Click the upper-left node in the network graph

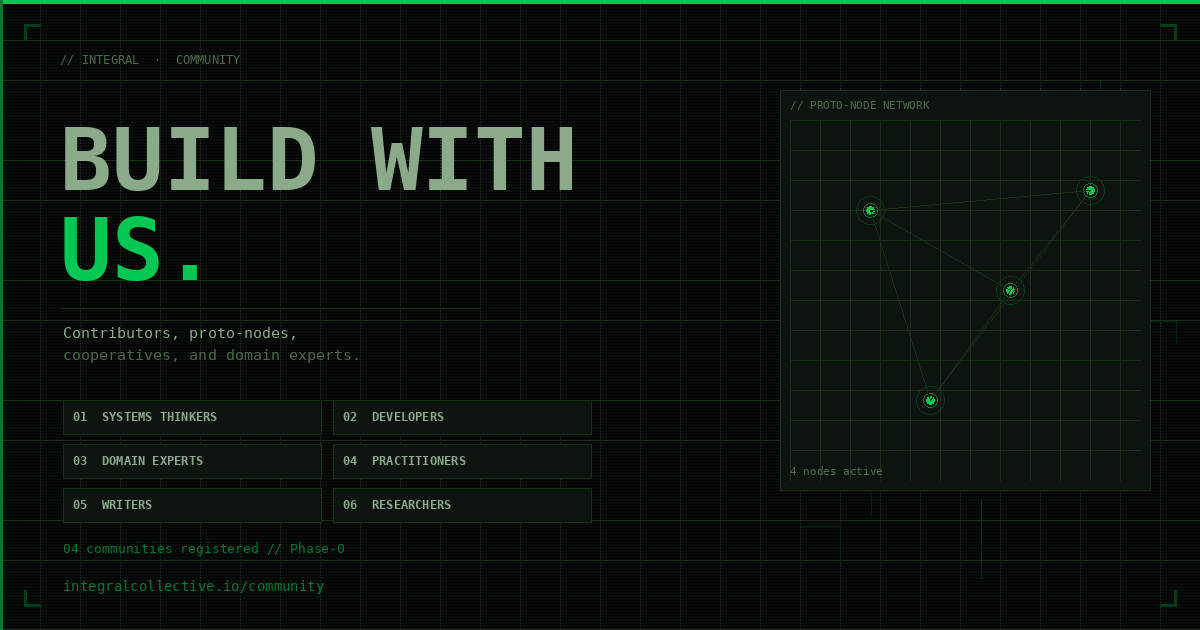(x=870, y=210)
